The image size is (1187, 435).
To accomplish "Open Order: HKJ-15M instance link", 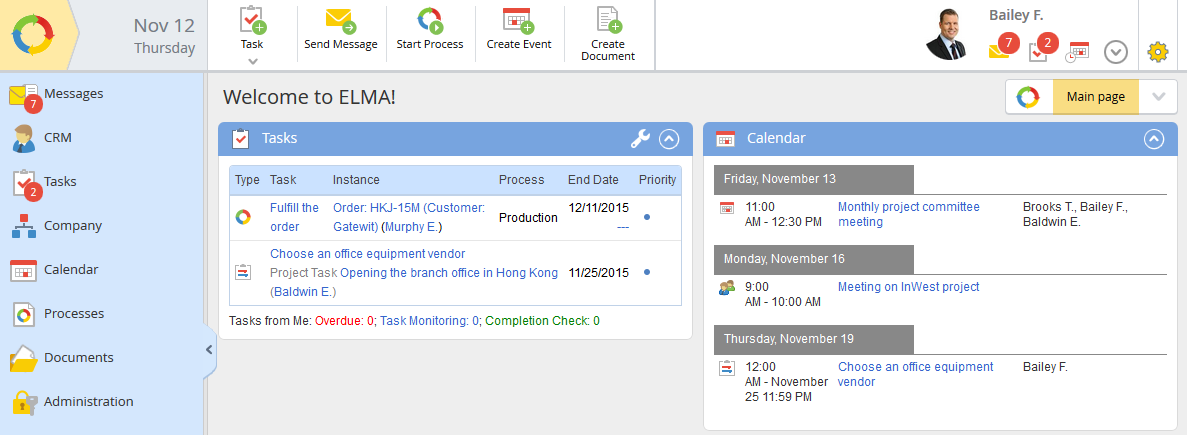I will point(409,215).
